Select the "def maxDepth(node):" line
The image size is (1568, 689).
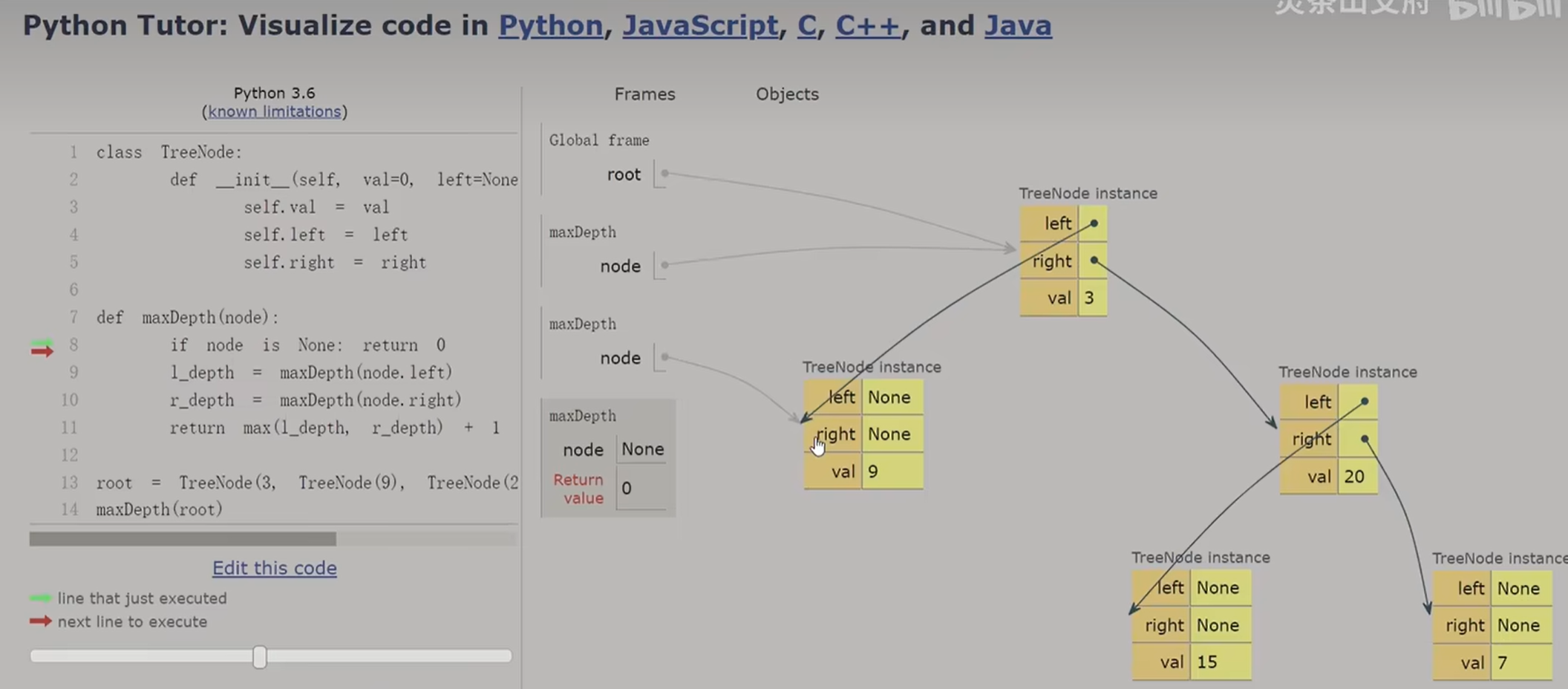(x=188, y=318)
